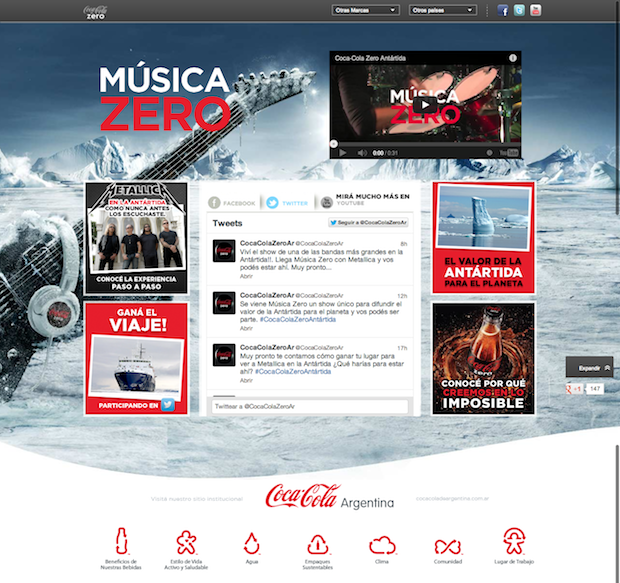Click Seguir a @CocaColaZeroAr button
Screen dimensions: 620x583
point(368,223)
